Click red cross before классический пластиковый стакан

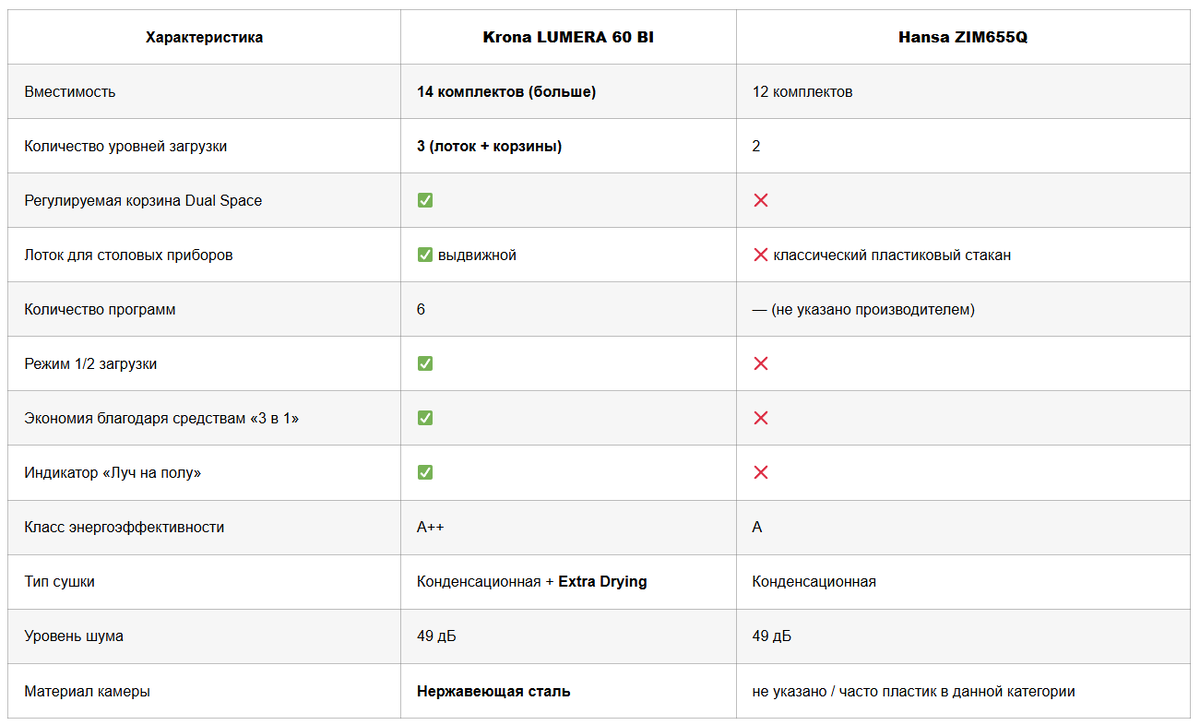click(x=760, y=255)
